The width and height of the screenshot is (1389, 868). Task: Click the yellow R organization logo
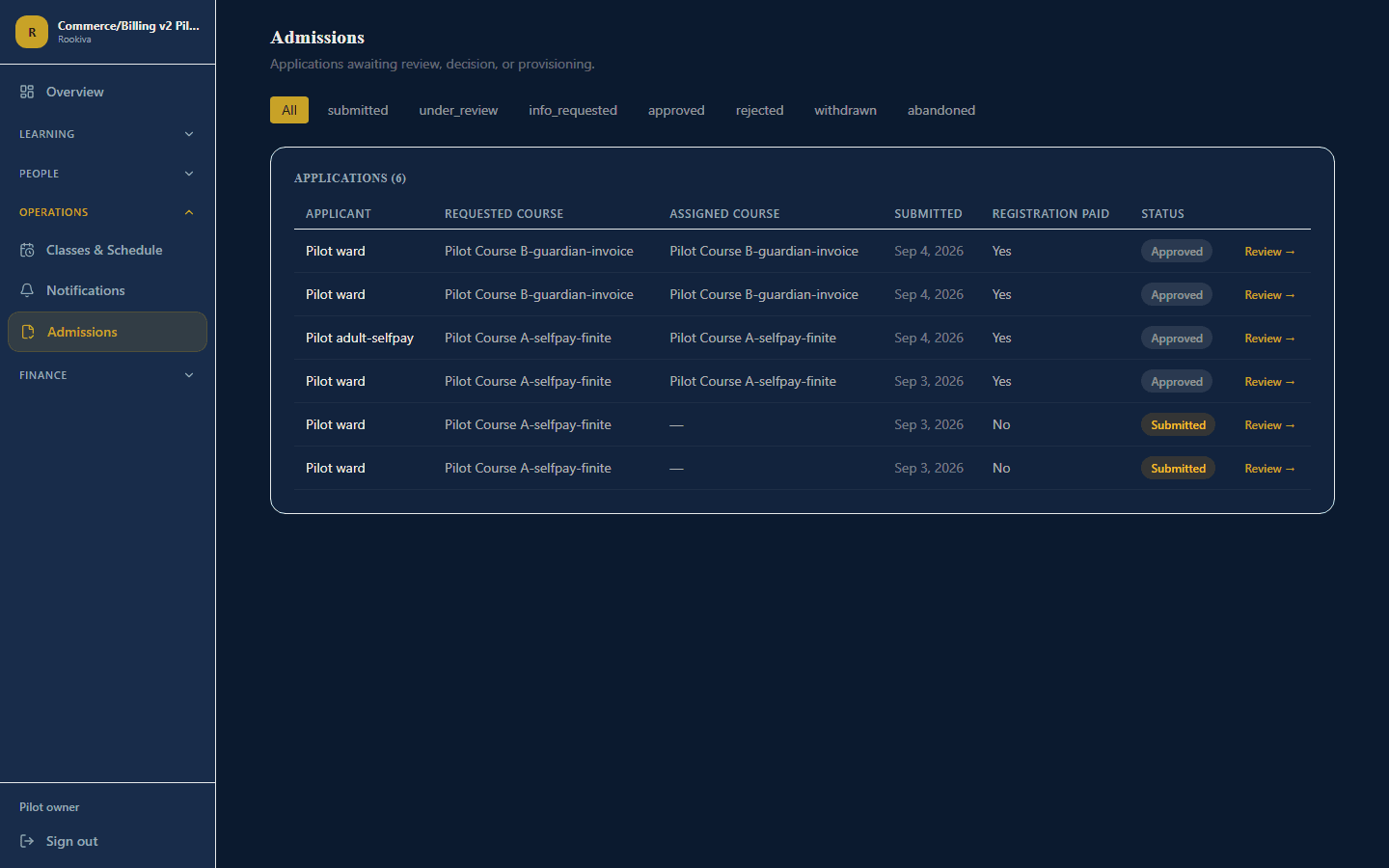click(x=32, y=32)
